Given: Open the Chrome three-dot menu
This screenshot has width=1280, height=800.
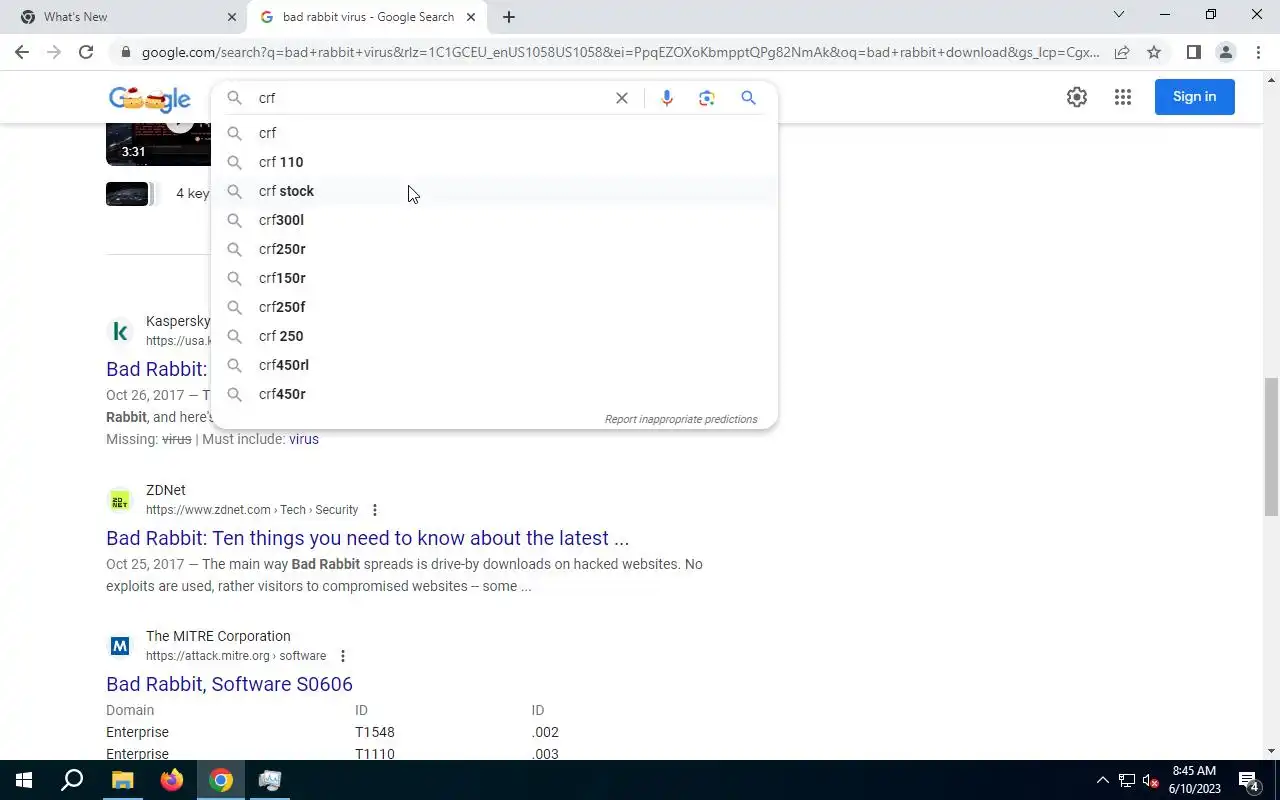Looking at the screenshot, I should click(1258, 52).
